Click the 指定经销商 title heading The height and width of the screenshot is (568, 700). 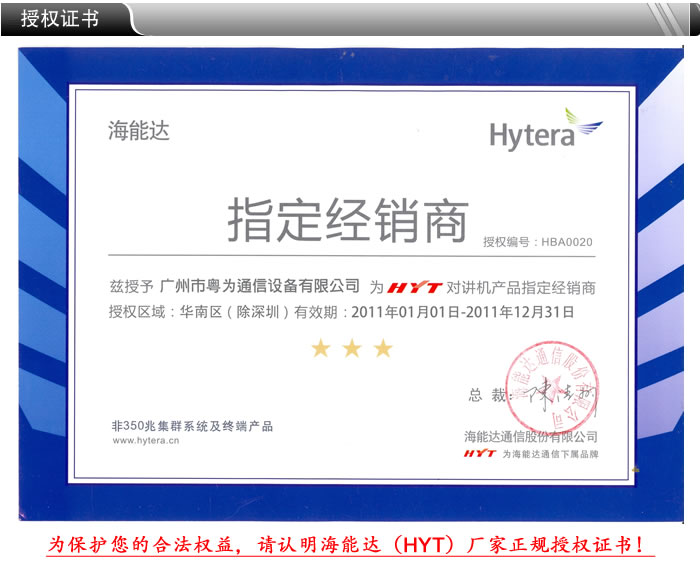347,220
